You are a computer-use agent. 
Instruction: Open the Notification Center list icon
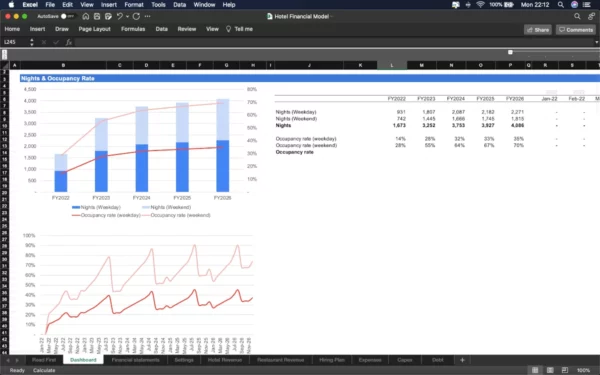click(x=587, y=5)
